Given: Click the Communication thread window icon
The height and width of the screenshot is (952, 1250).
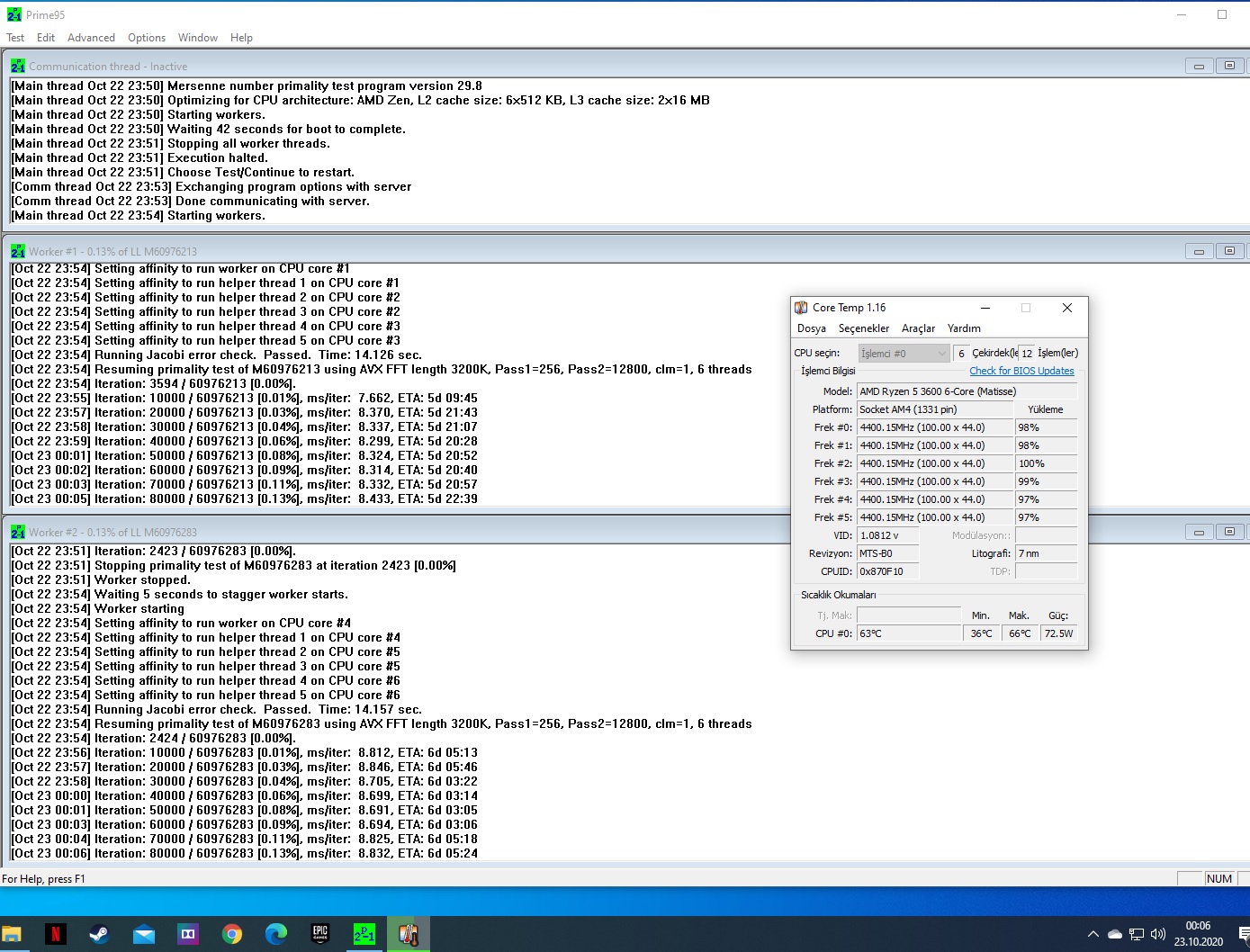Looking at the screenshot, I should tap(18, 66).
